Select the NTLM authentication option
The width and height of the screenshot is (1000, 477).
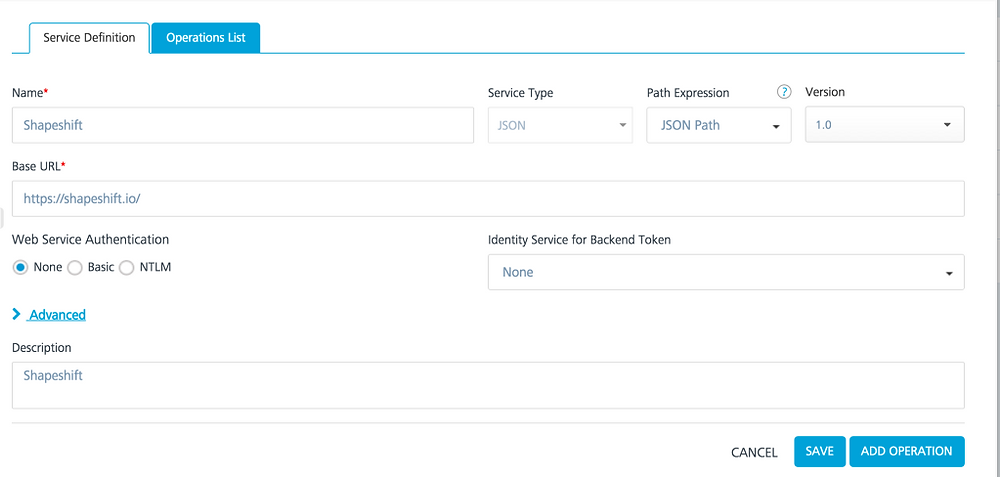tap(126, 268)
